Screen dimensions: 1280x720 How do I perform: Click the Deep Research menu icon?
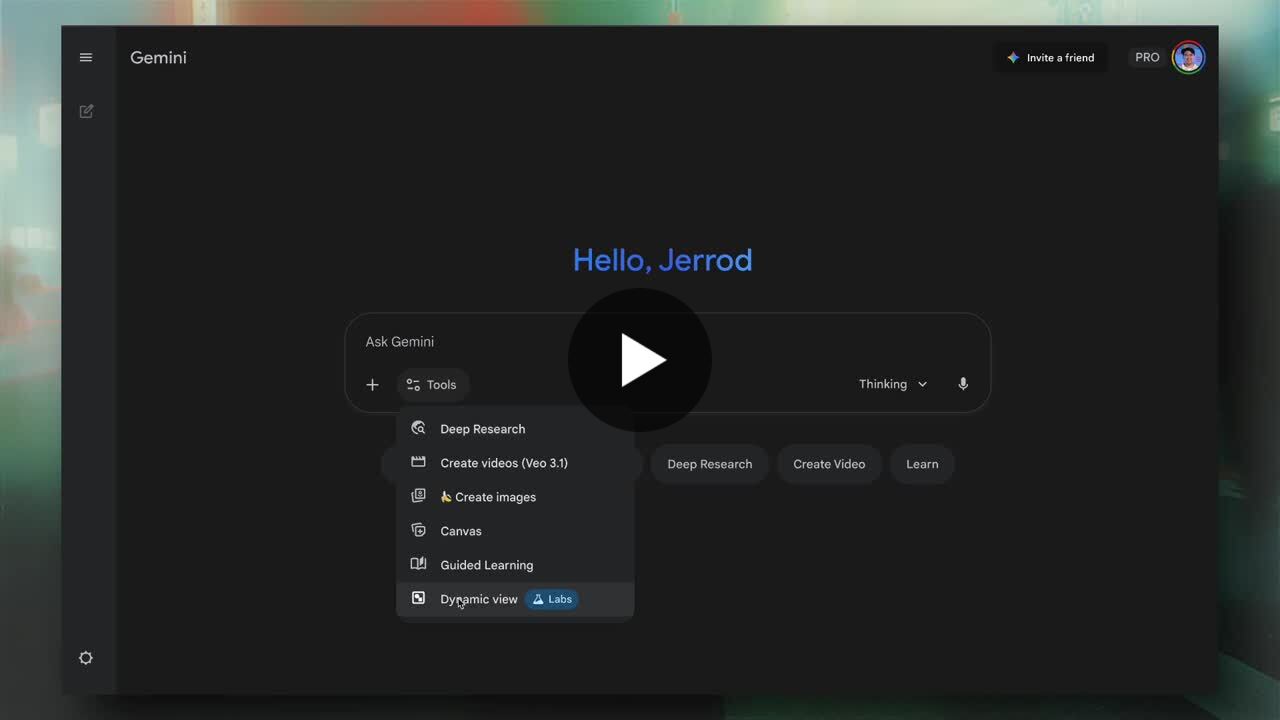coord(419,428)
